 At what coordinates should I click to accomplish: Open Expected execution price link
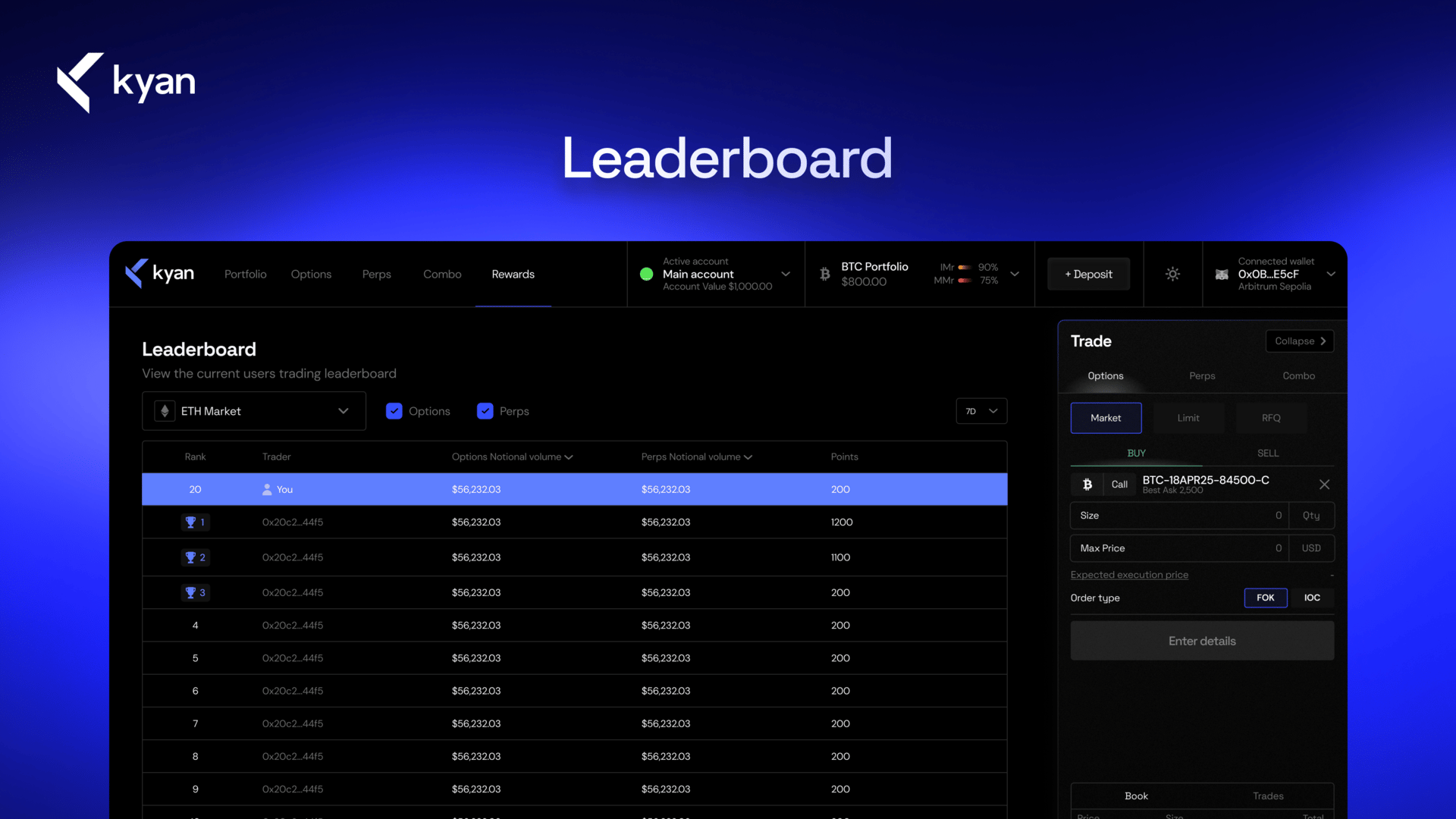tap(1129, 575)
